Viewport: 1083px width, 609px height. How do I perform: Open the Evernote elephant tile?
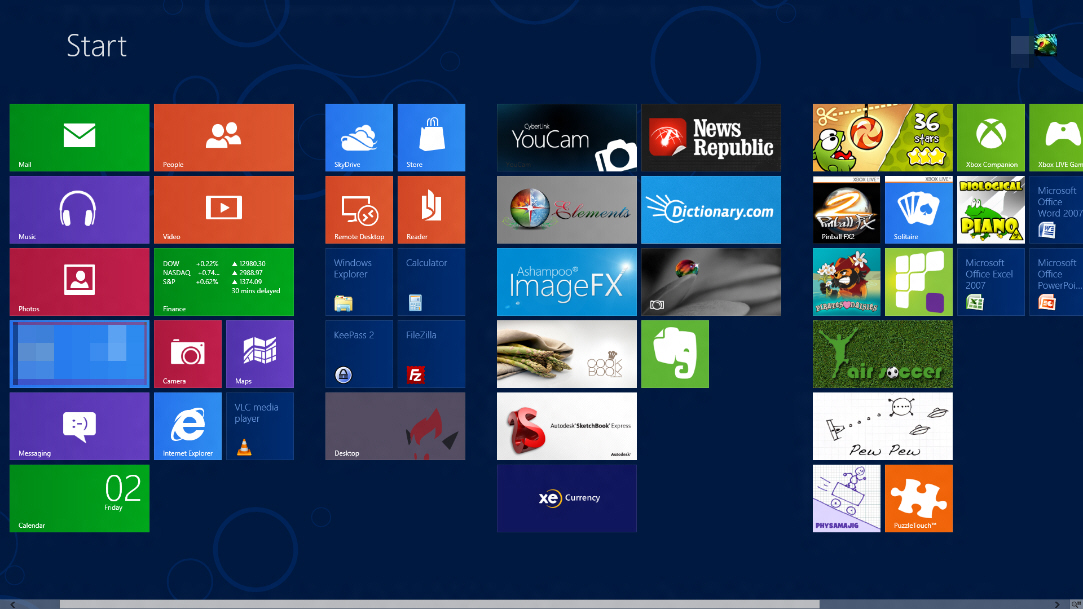click(x=675, y=354)
